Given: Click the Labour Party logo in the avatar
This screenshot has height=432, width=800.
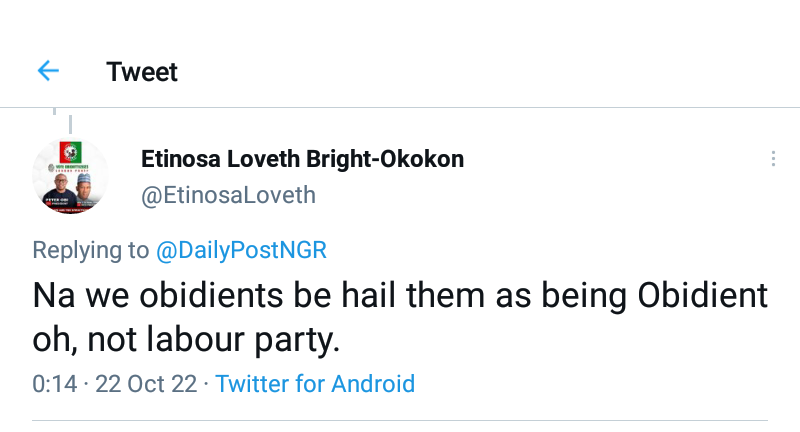Looking at the screenshot, I should 70,153.
